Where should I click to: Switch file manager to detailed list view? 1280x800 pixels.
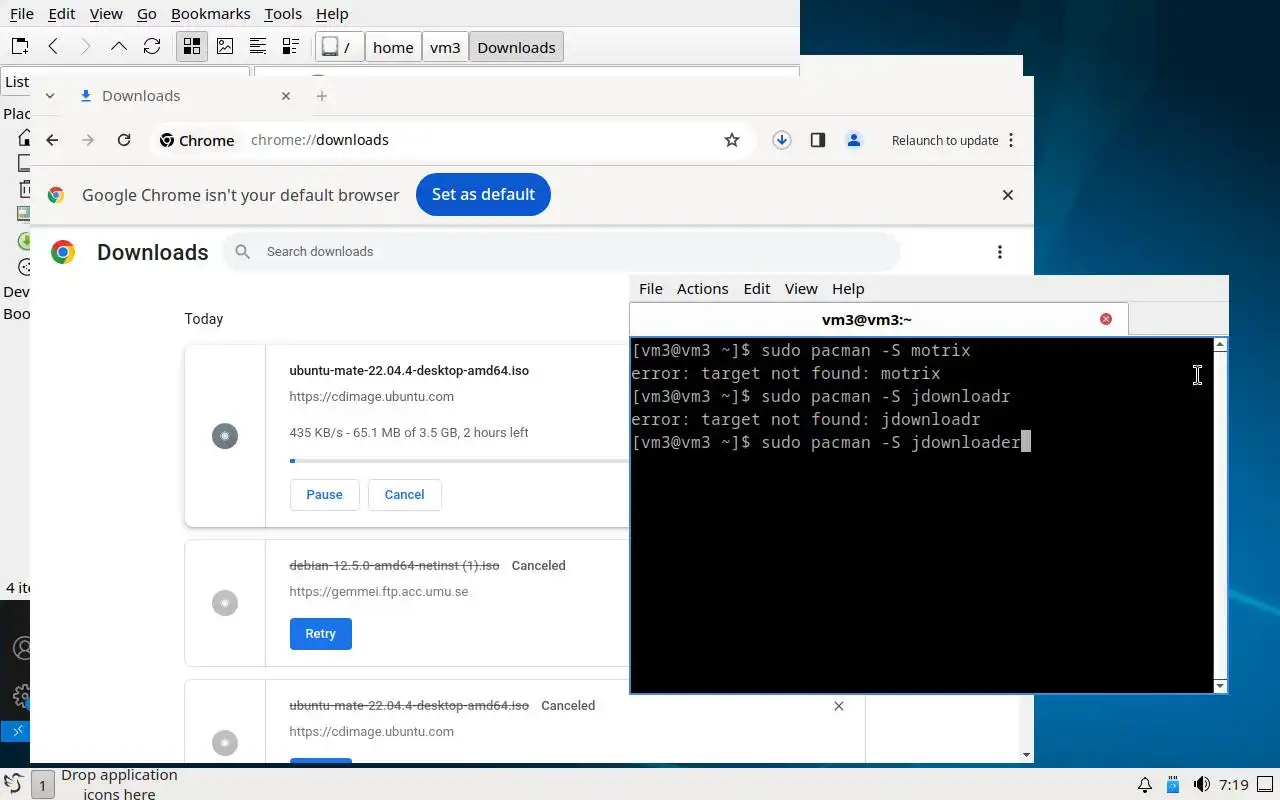[x=291, y=47]
